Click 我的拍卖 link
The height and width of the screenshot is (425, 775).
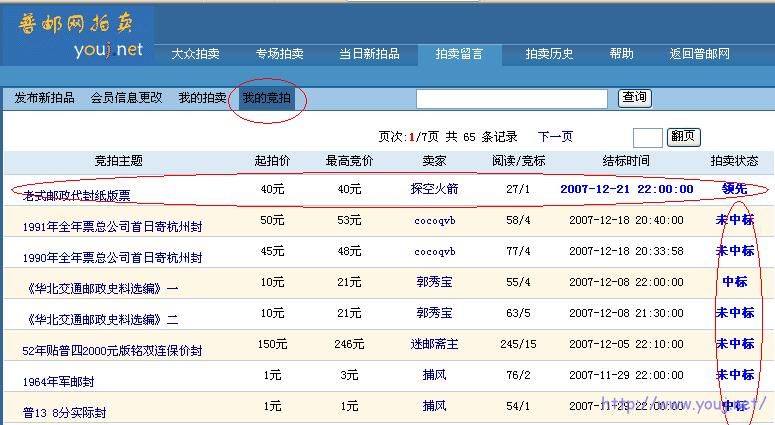(202, 98)
